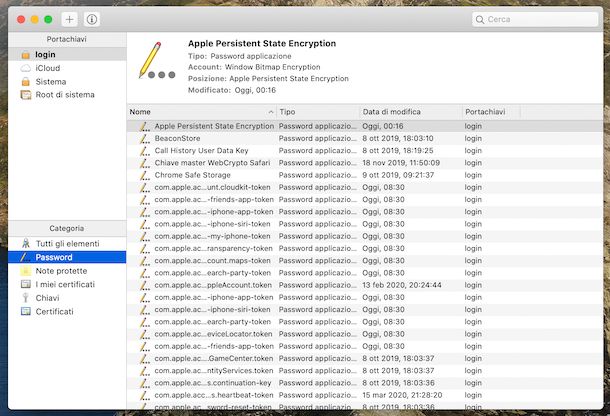Open the Note protette category
The height and width of the screenshot is (416, 610).
(67, 271)
